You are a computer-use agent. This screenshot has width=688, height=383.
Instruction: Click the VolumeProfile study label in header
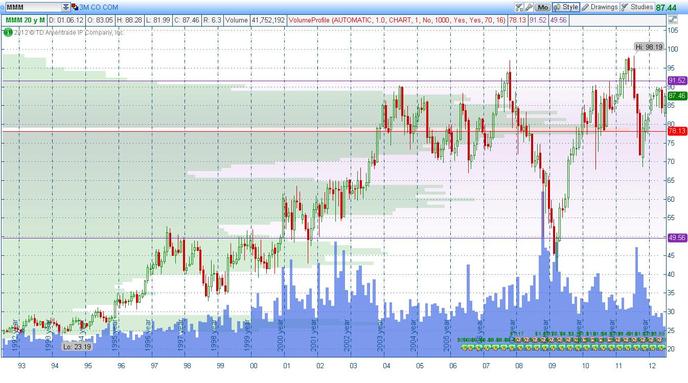click(x=397, y=20)
